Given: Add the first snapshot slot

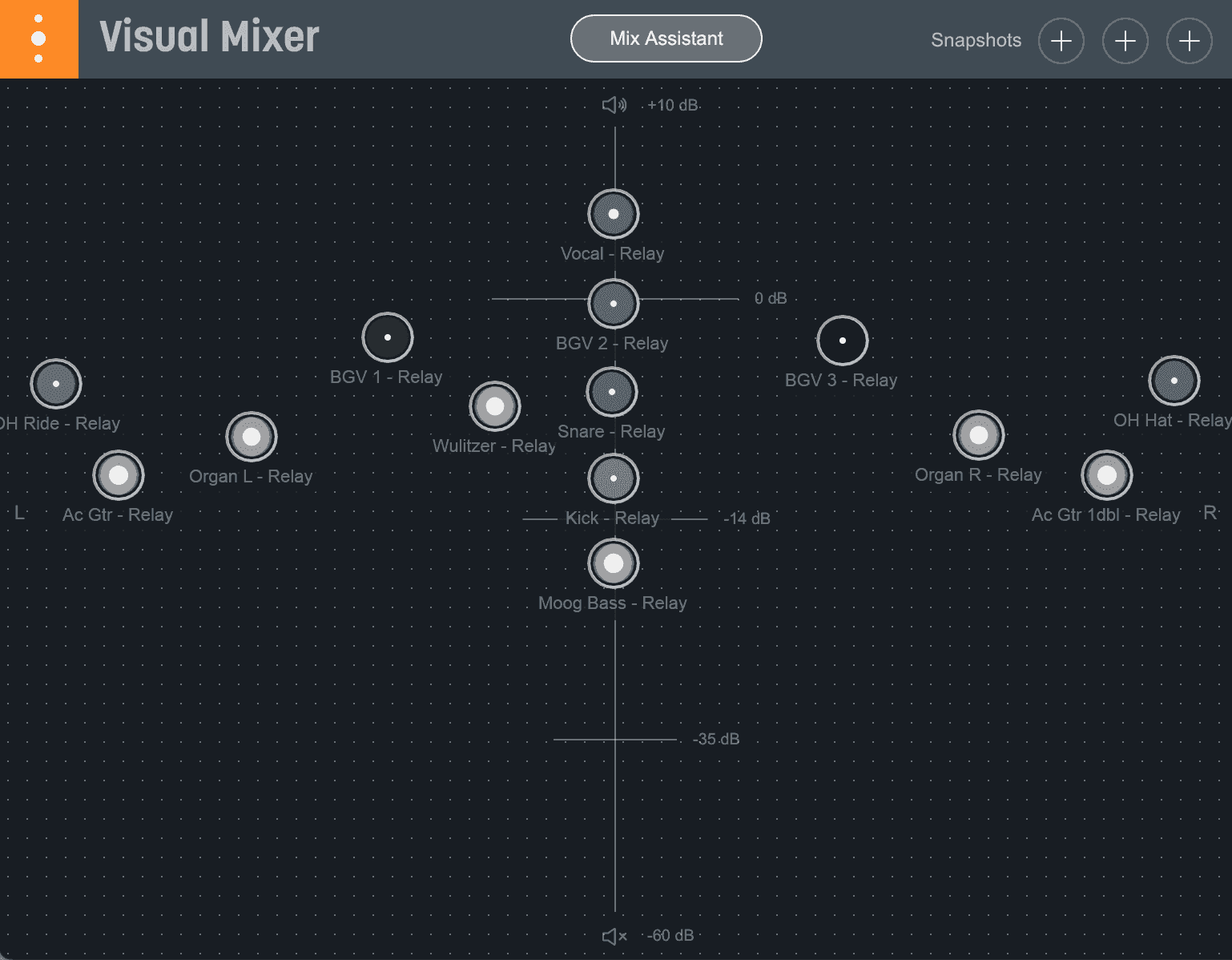Looking at the screenshot, I should pos(1061,41).
